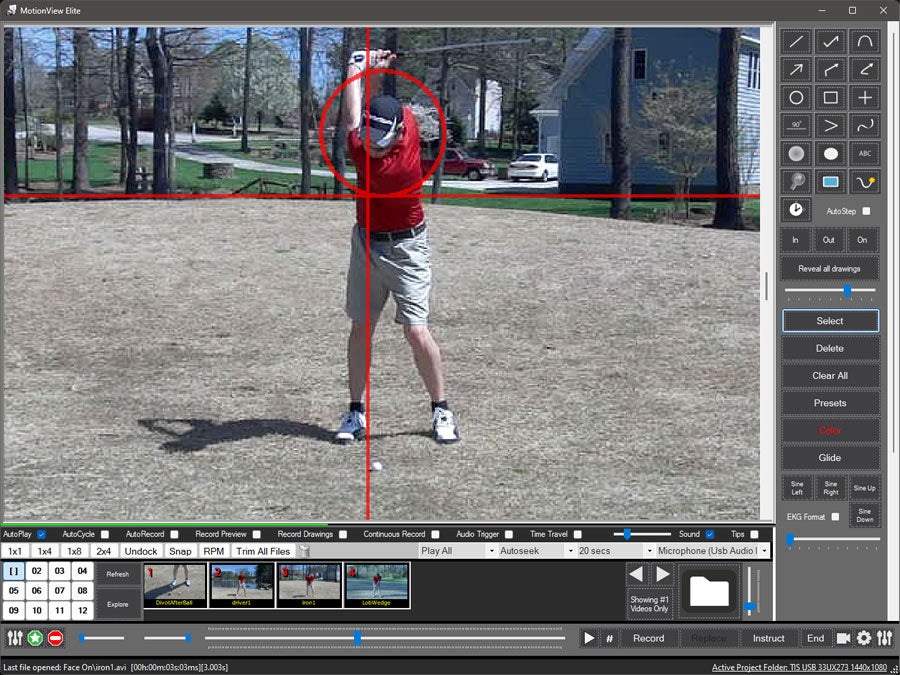Open the clock timer tool
The width and height of the screenshot is (900, 675).
click(x=796, y=210)
